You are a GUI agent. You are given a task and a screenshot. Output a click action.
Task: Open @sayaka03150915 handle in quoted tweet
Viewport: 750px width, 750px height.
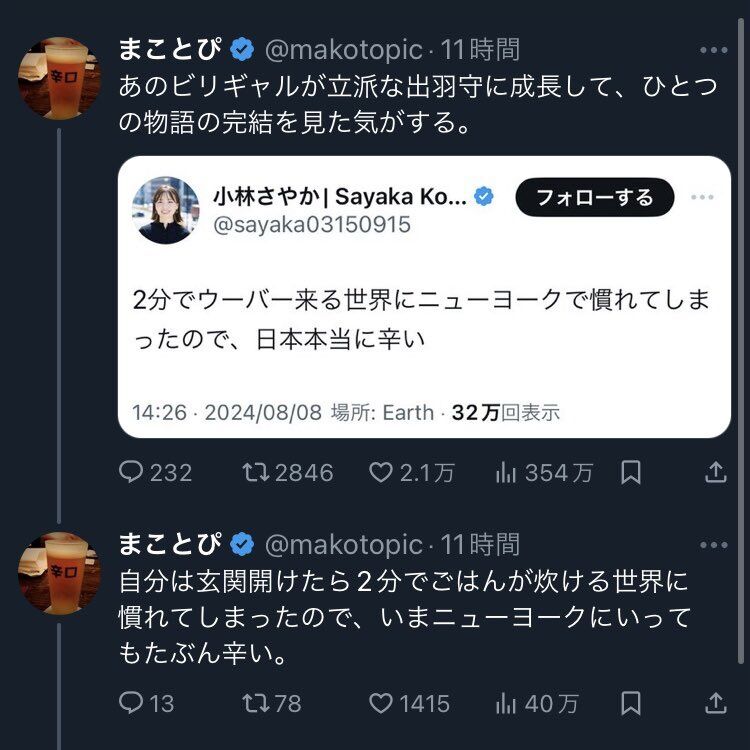click(x=312, y=225)
